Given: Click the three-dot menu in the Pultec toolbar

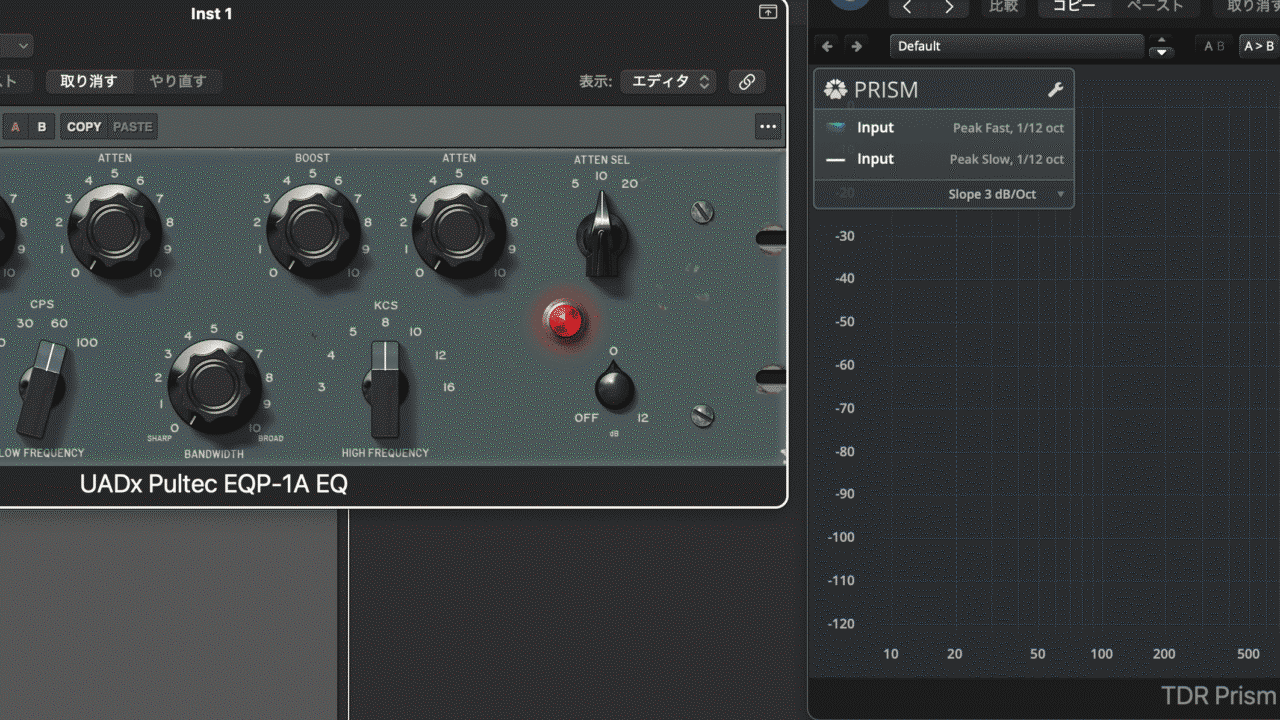Looking at the screenshot, I should 768,127.
